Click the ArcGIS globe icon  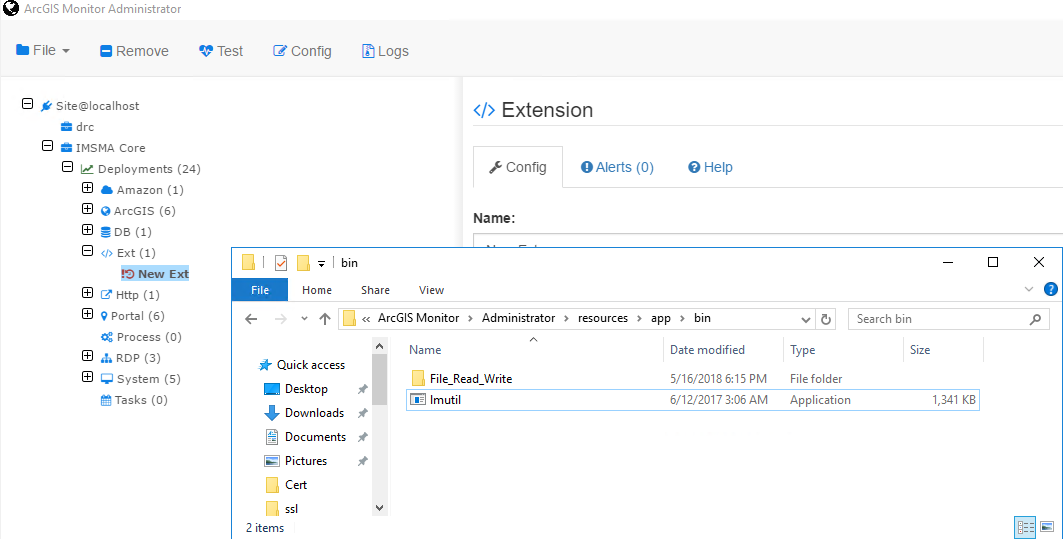click(105, 211)
